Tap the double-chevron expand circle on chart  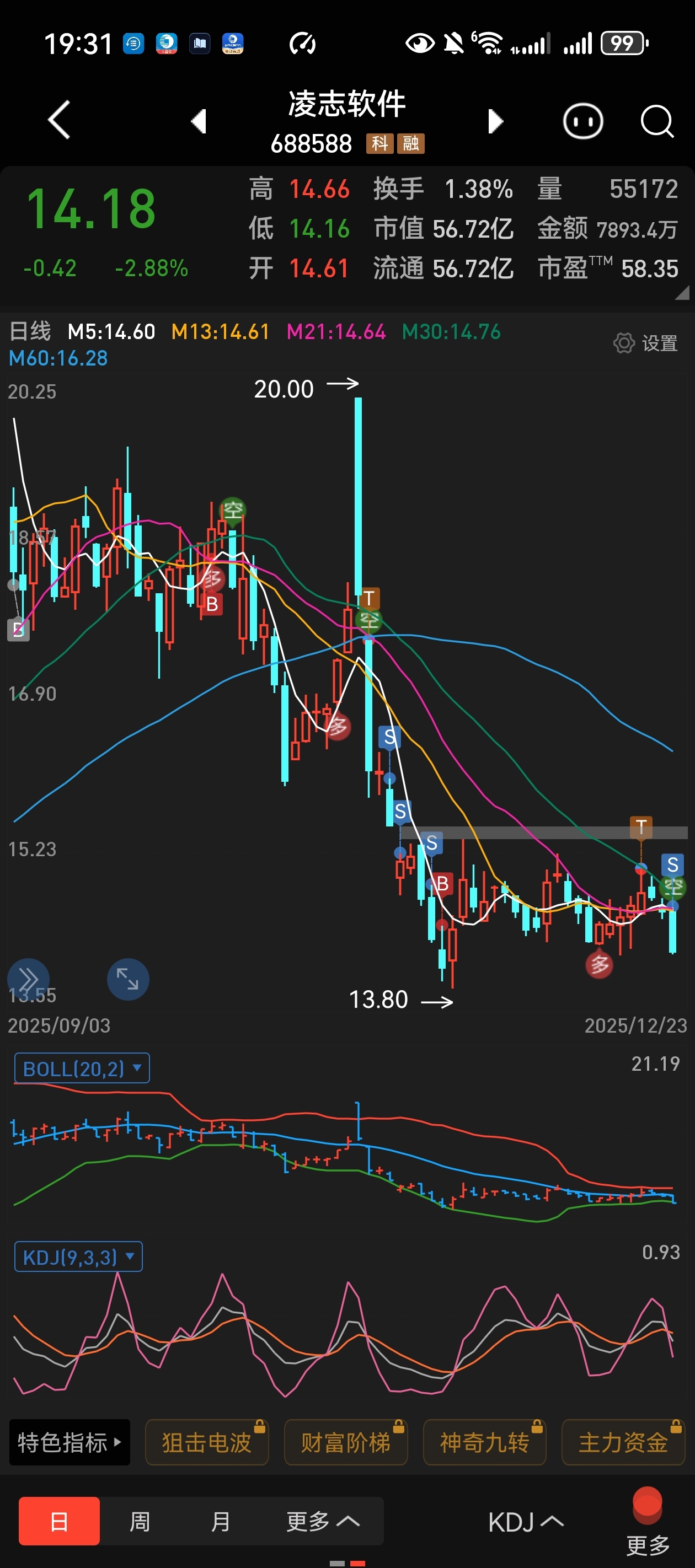(28, 979)
